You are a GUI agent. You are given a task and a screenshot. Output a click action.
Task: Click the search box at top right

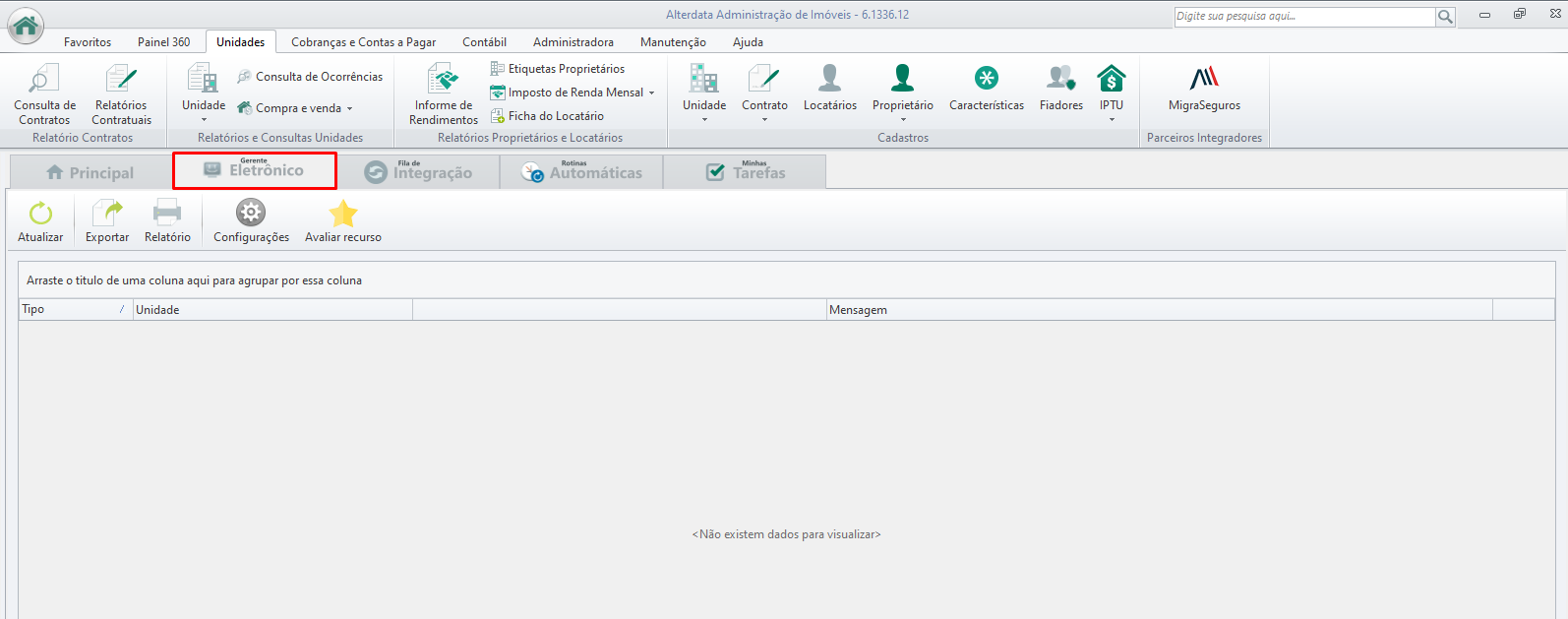point(1304,17)
